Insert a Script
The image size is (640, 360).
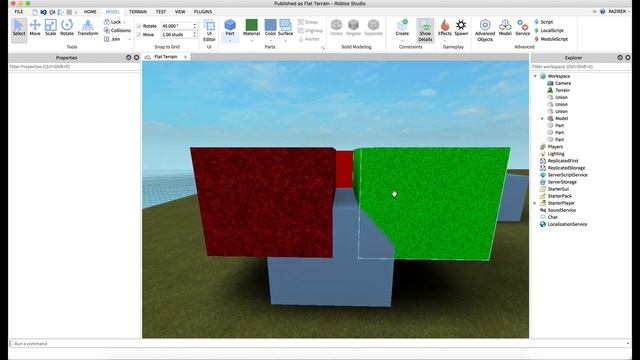[544, 22]
